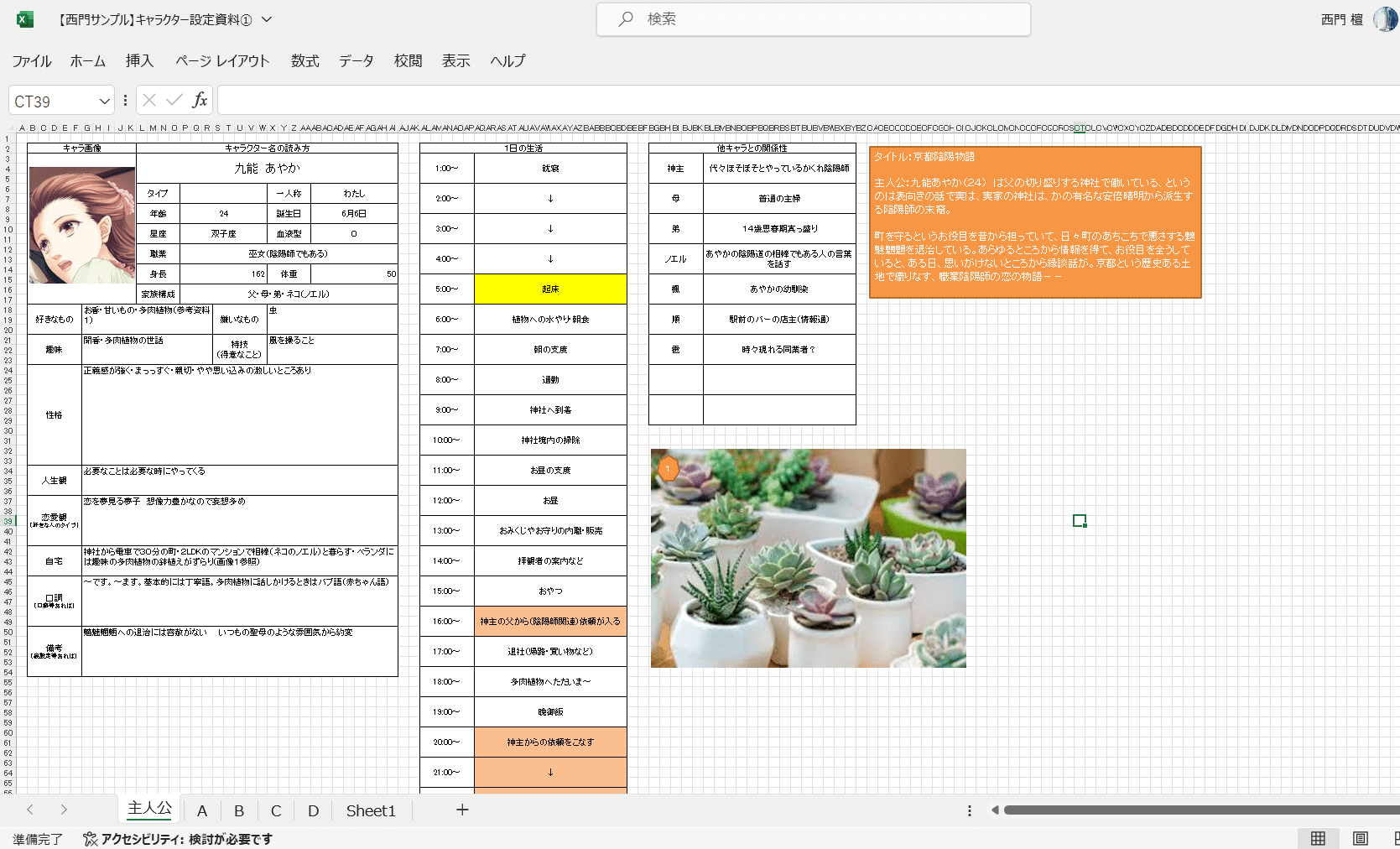
Task: Switch to the Sheet1 tab
Action: [x=371, y=810]
